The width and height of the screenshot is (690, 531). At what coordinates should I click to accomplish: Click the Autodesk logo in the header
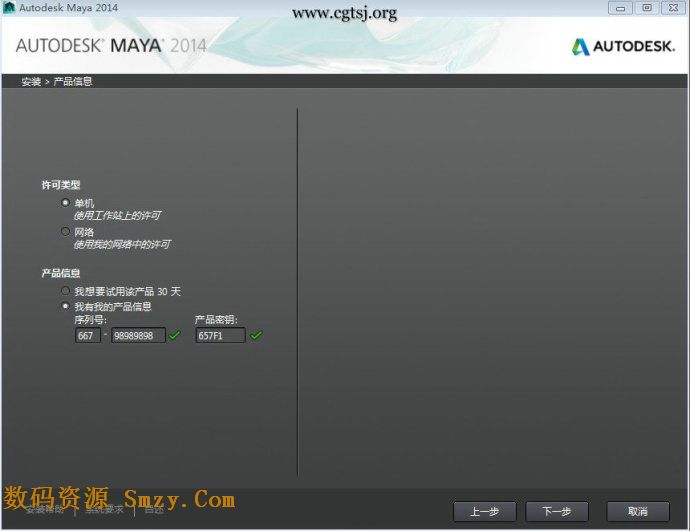623,46
